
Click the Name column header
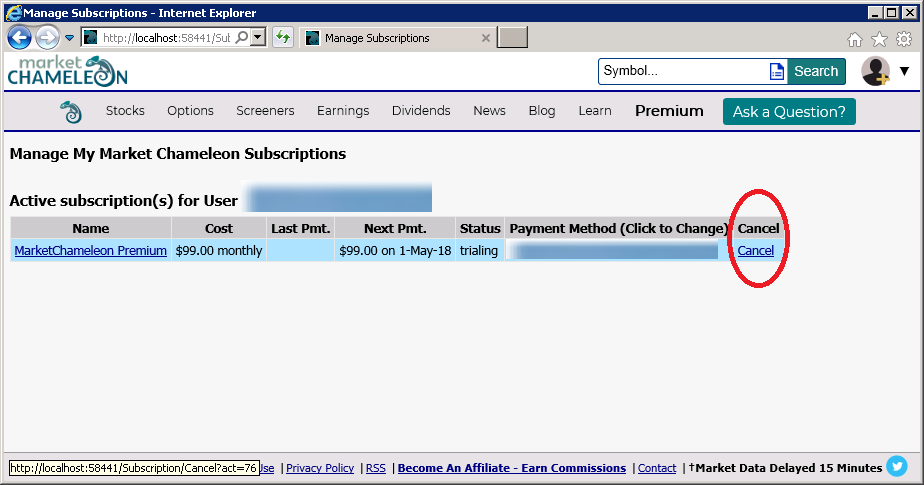(91, 228)
